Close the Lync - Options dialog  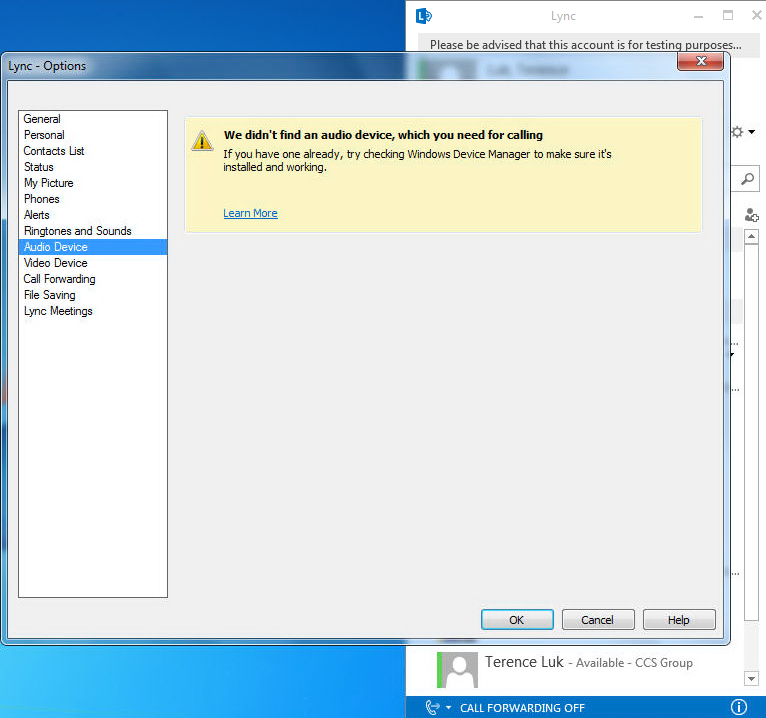700,62
